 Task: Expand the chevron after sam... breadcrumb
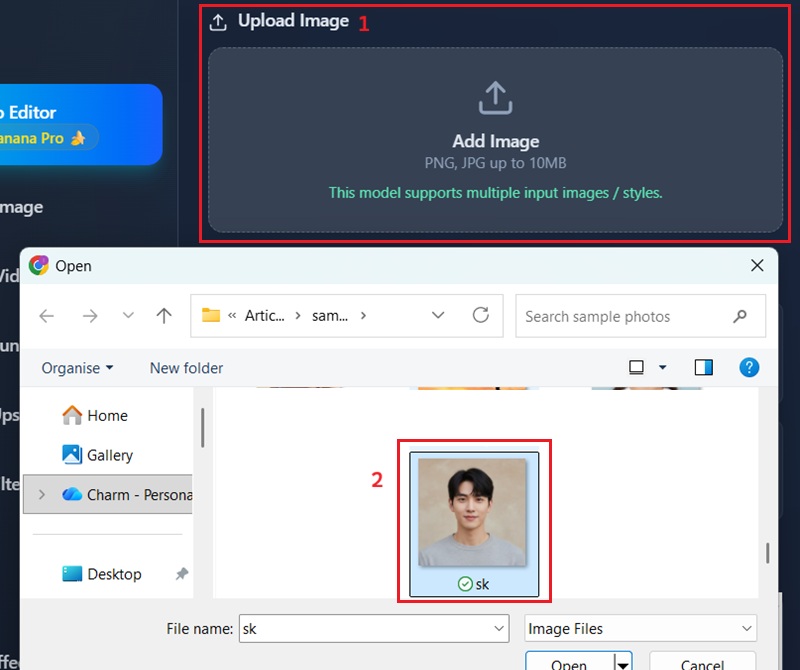click(363, 316)
